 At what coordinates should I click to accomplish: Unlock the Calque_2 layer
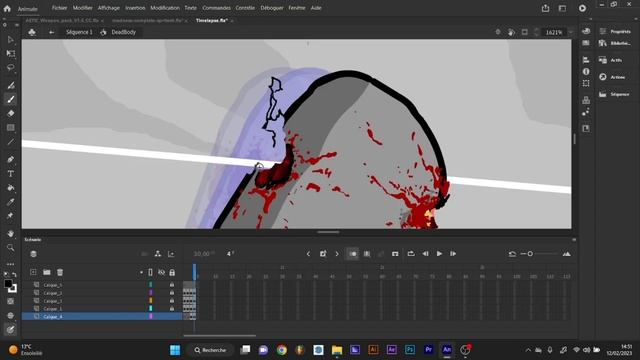[x=172, y=293]
